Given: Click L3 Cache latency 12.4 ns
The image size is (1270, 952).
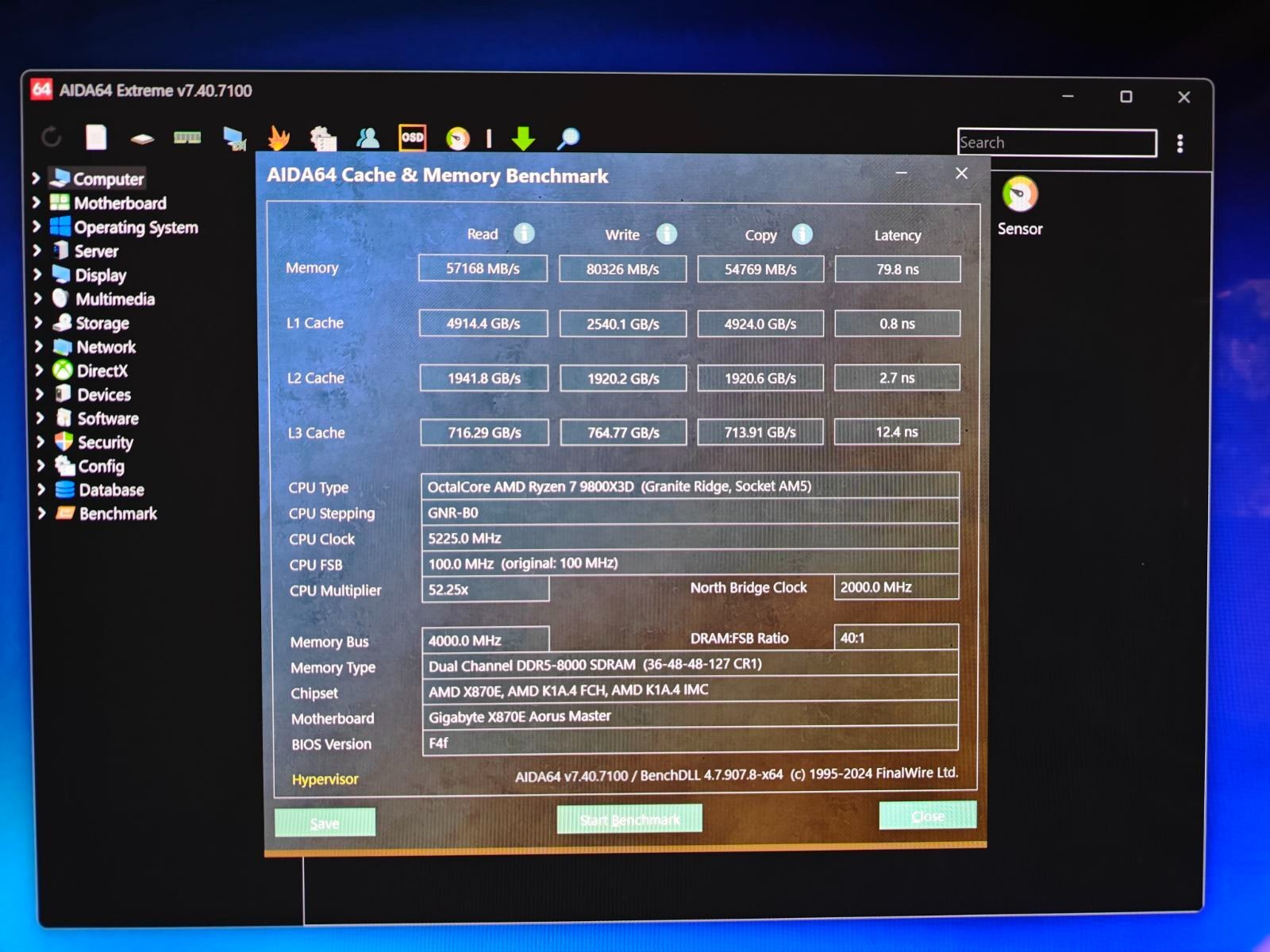Looking at the screenshot, I should 897,432.
